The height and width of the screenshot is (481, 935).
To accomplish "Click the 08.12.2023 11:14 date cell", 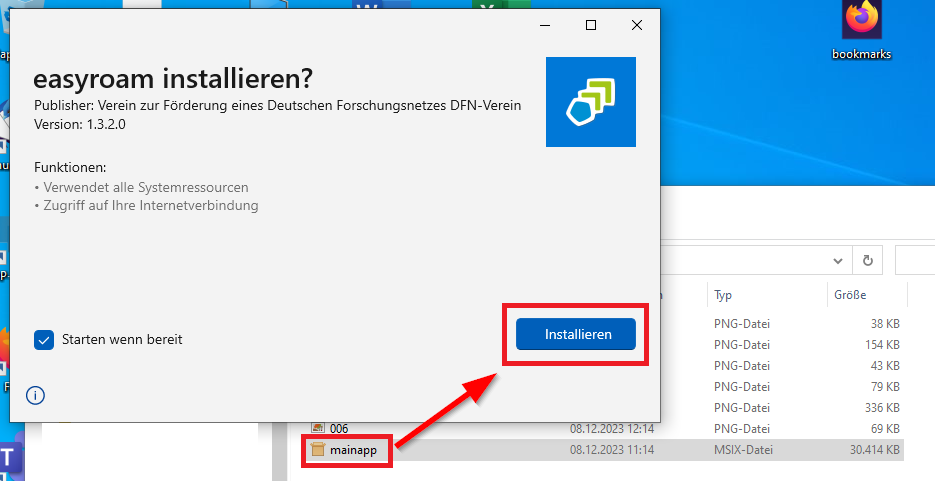I will (x=612, y=450).
